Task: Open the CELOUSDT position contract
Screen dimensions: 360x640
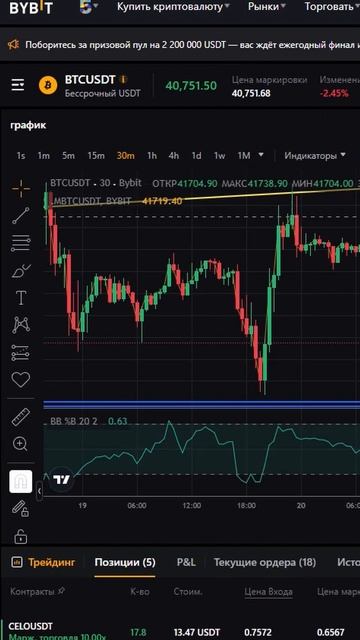Action: tap(31, 626)
